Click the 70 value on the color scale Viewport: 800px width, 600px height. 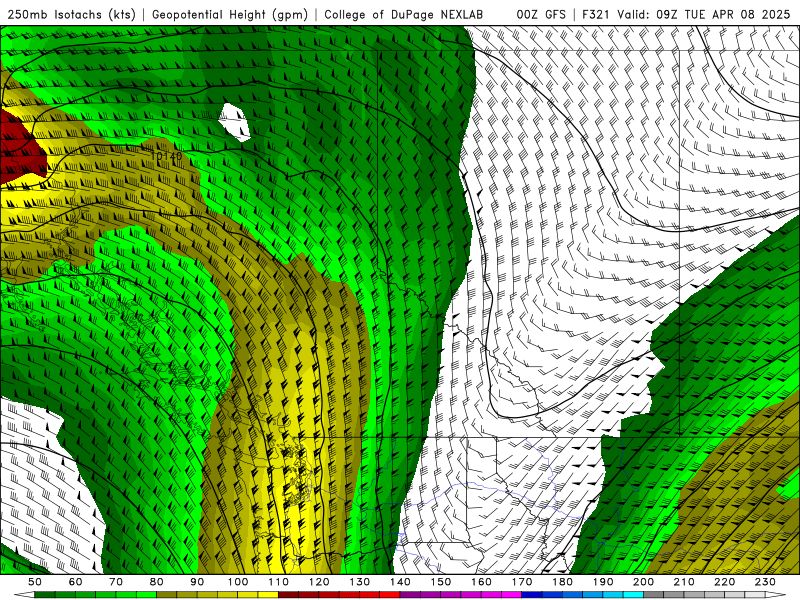pyautogui.click(x=116, y=582)
